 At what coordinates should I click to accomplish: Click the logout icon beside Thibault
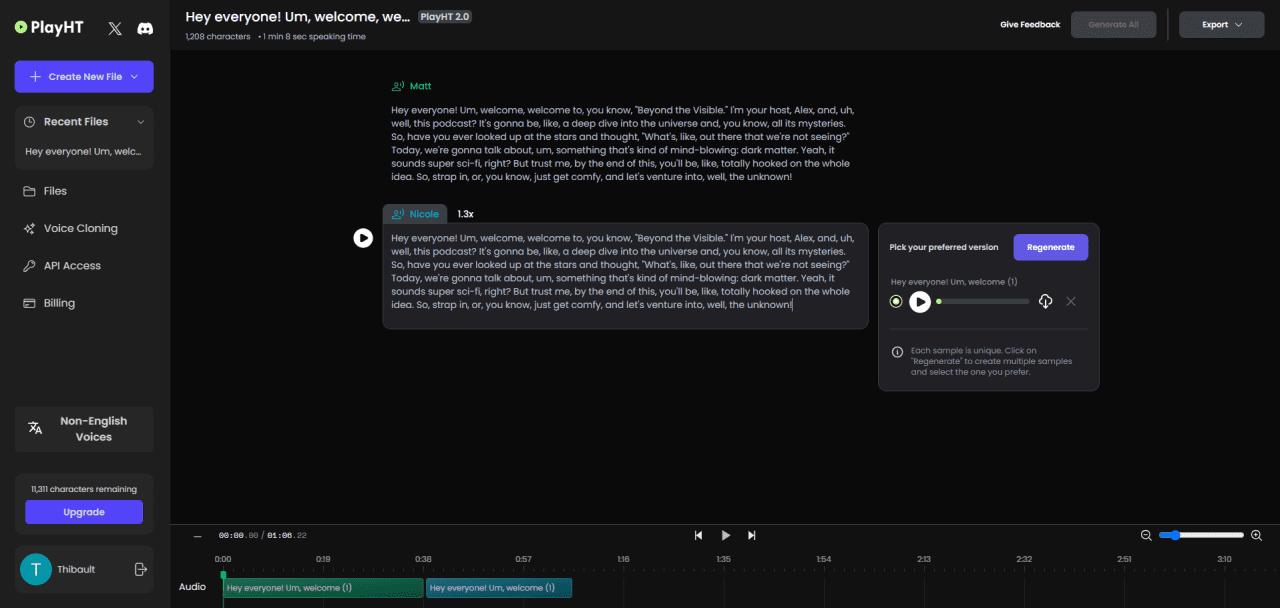[141, 569]
